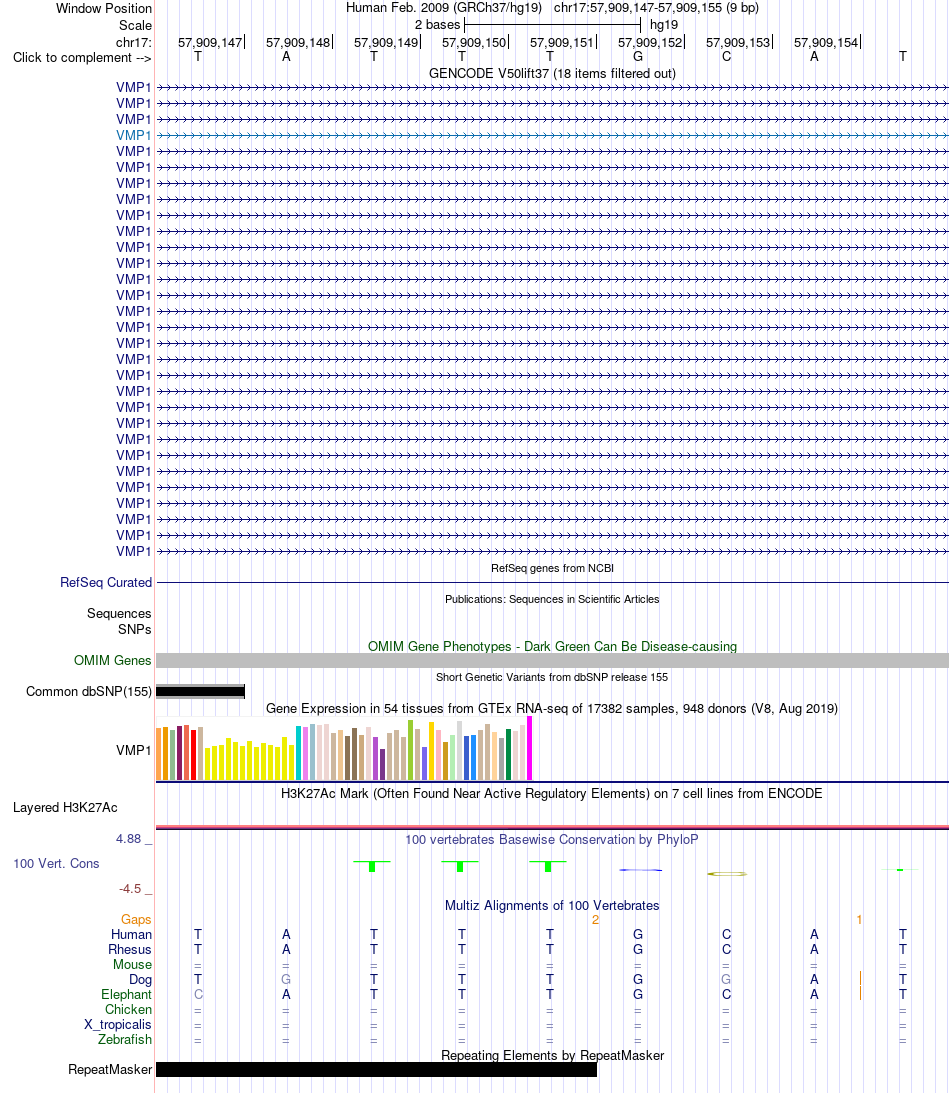The image size is (950, 1093).
Task: Click the Window Position label
Action: (x=104, y=8)
